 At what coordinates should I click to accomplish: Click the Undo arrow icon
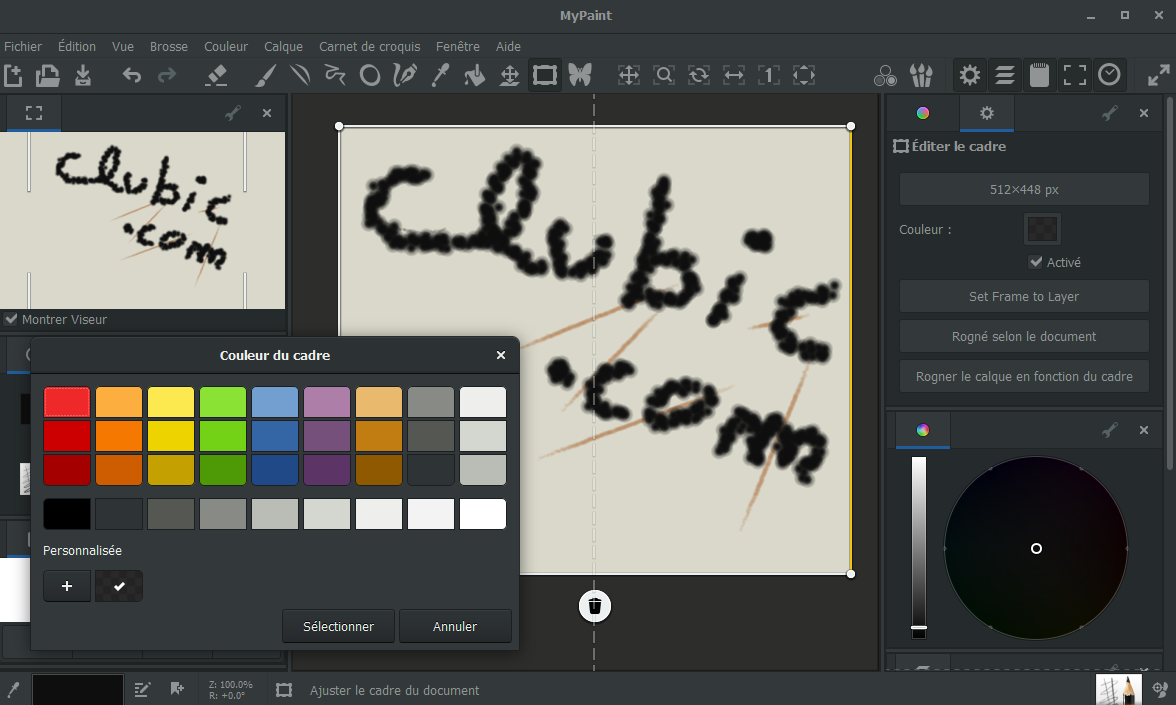click(x=131, y=75)
